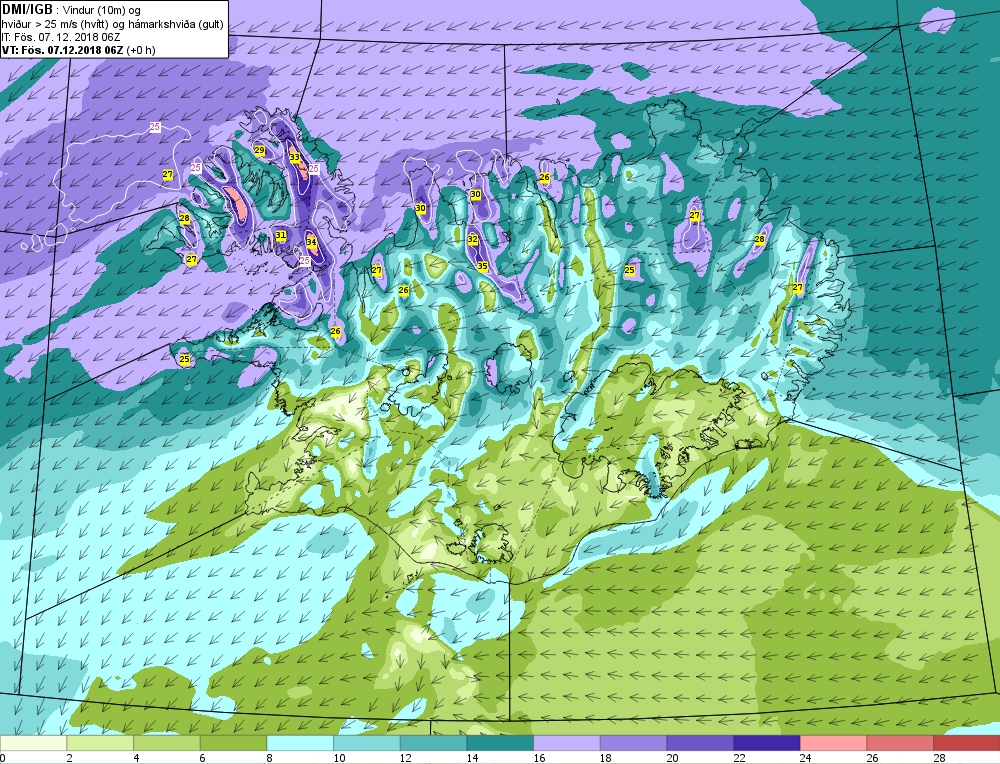Click the legend scale tick label '4'

pos(136,758)
